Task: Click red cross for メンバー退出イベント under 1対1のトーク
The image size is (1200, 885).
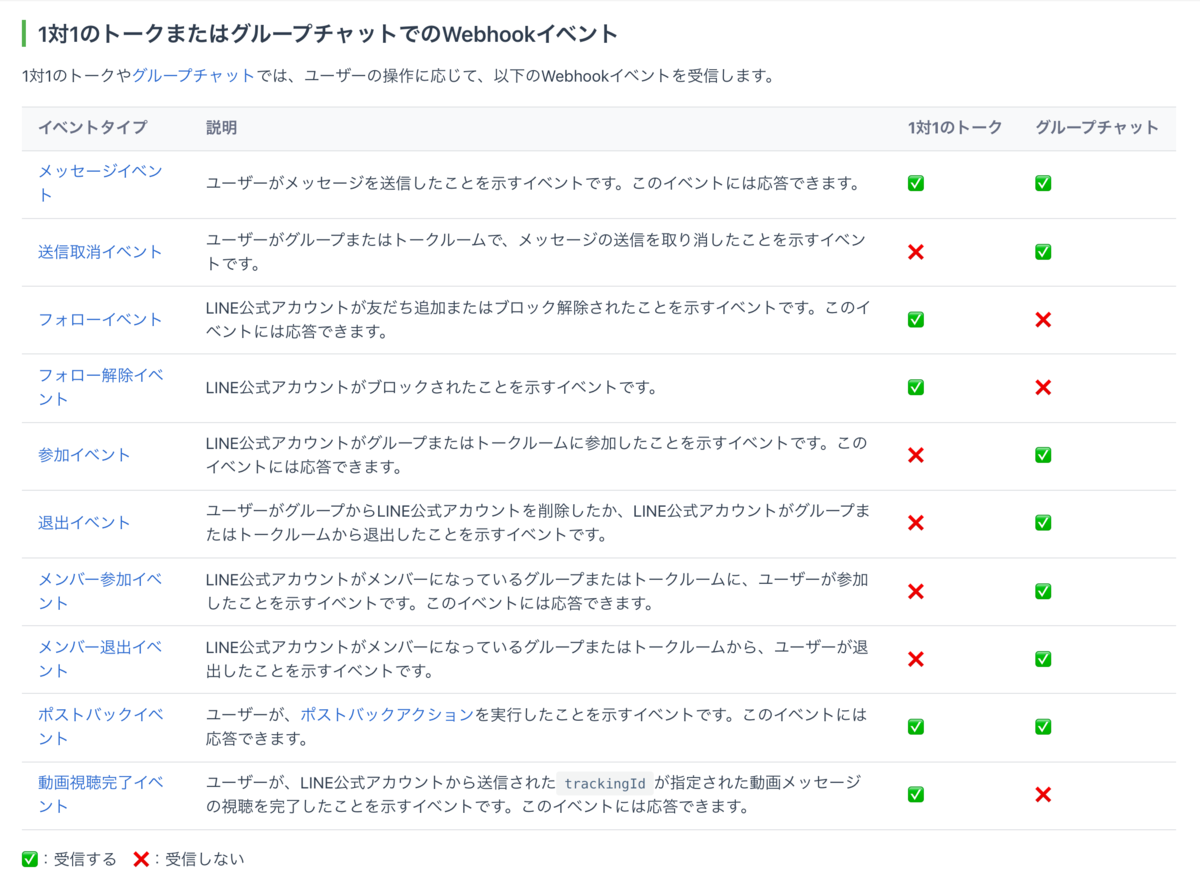Action: click(x=915, y=659)
